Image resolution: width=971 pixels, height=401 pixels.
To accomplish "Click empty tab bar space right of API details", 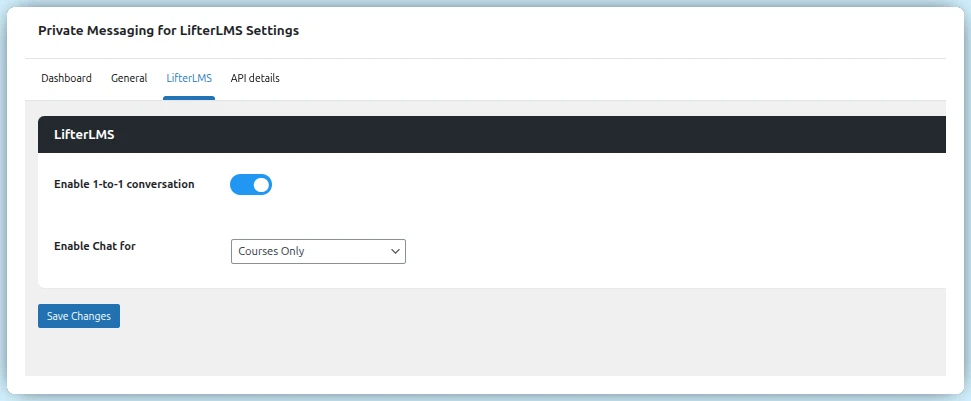I will tap(600, 78).
